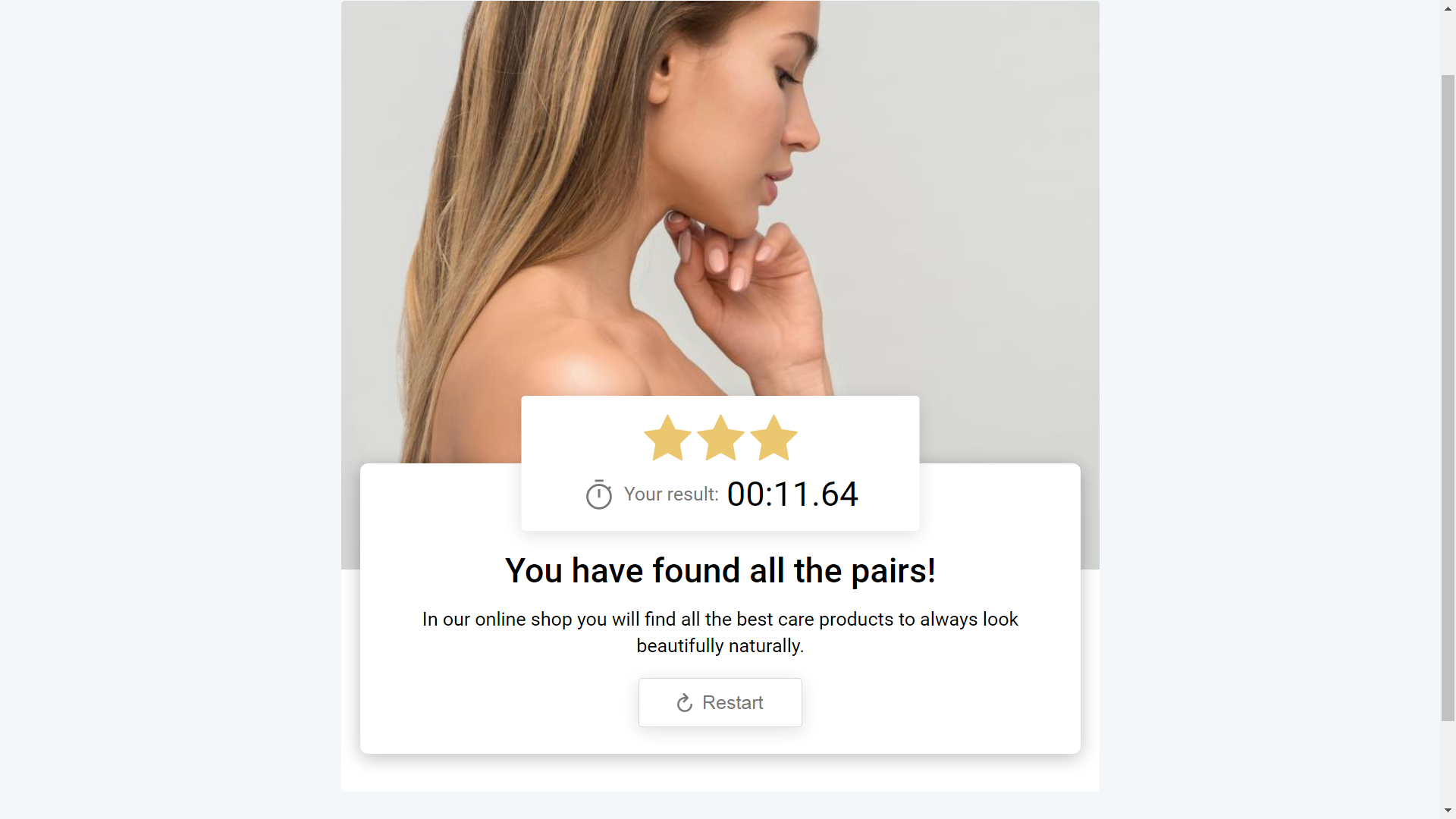Viewport: 1456px width, 819px height.
Task: Click 'You have found all the pairs!' heading
Action: pyautogui.click(x=720, y=570)
